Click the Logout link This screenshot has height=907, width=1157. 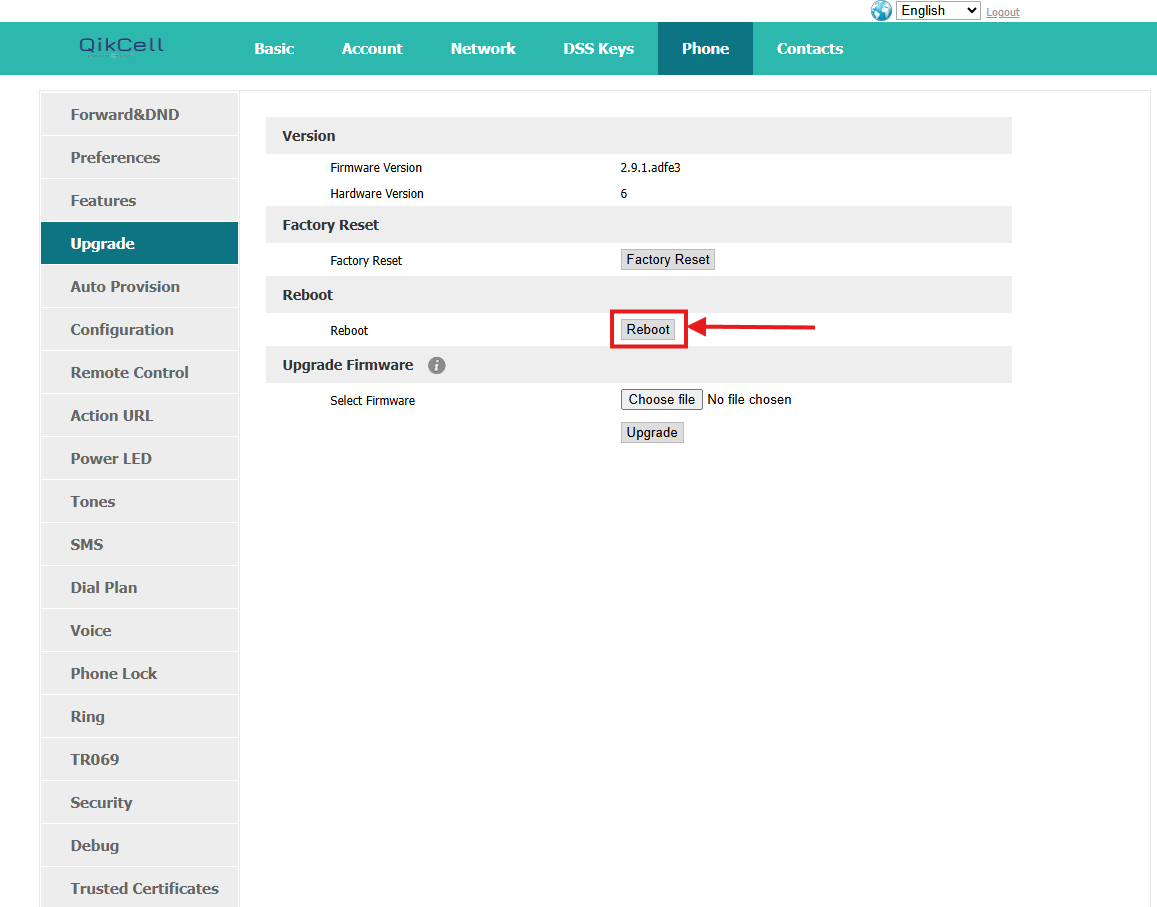point(1002,12)
